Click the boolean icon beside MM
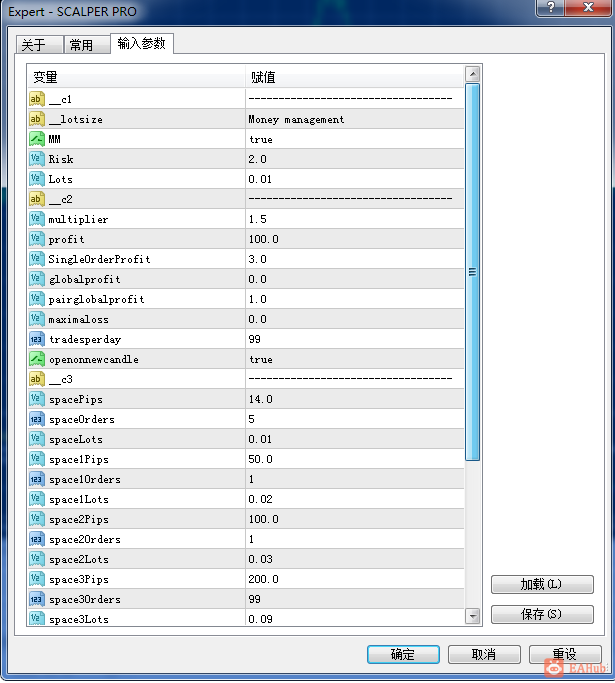Screen dimensions: 615x683 pos(37,139)
